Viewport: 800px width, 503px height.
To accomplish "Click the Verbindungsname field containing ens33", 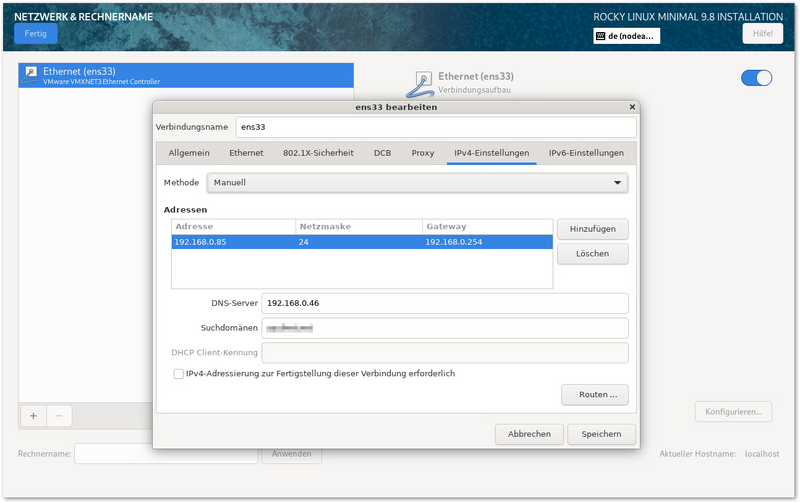I will point(436,127).
